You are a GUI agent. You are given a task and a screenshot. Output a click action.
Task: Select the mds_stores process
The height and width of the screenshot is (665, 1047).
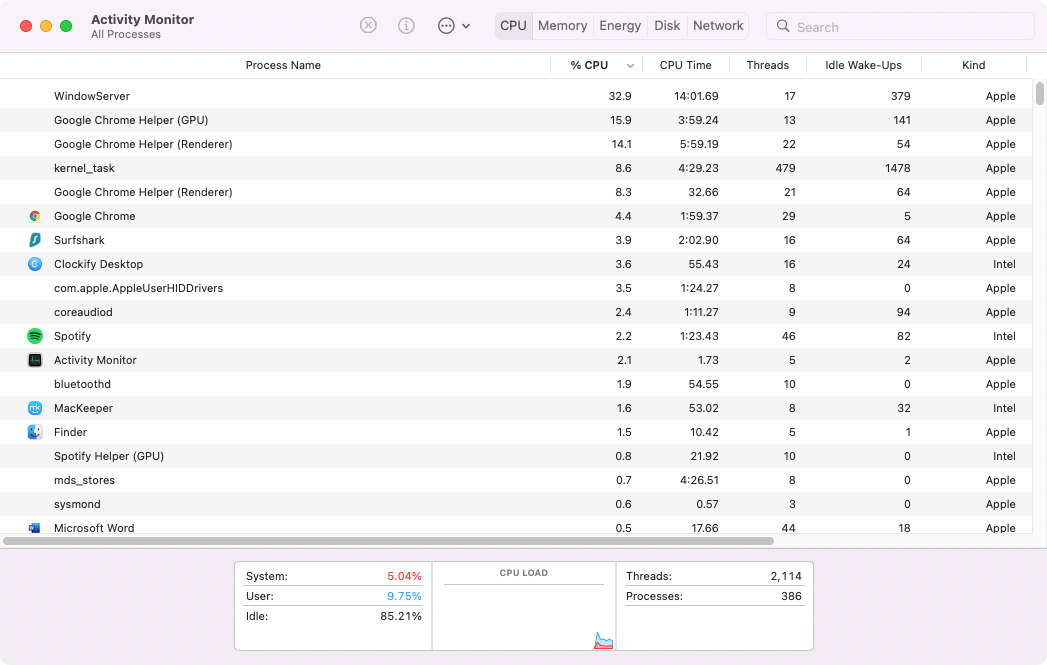[516, 480]
